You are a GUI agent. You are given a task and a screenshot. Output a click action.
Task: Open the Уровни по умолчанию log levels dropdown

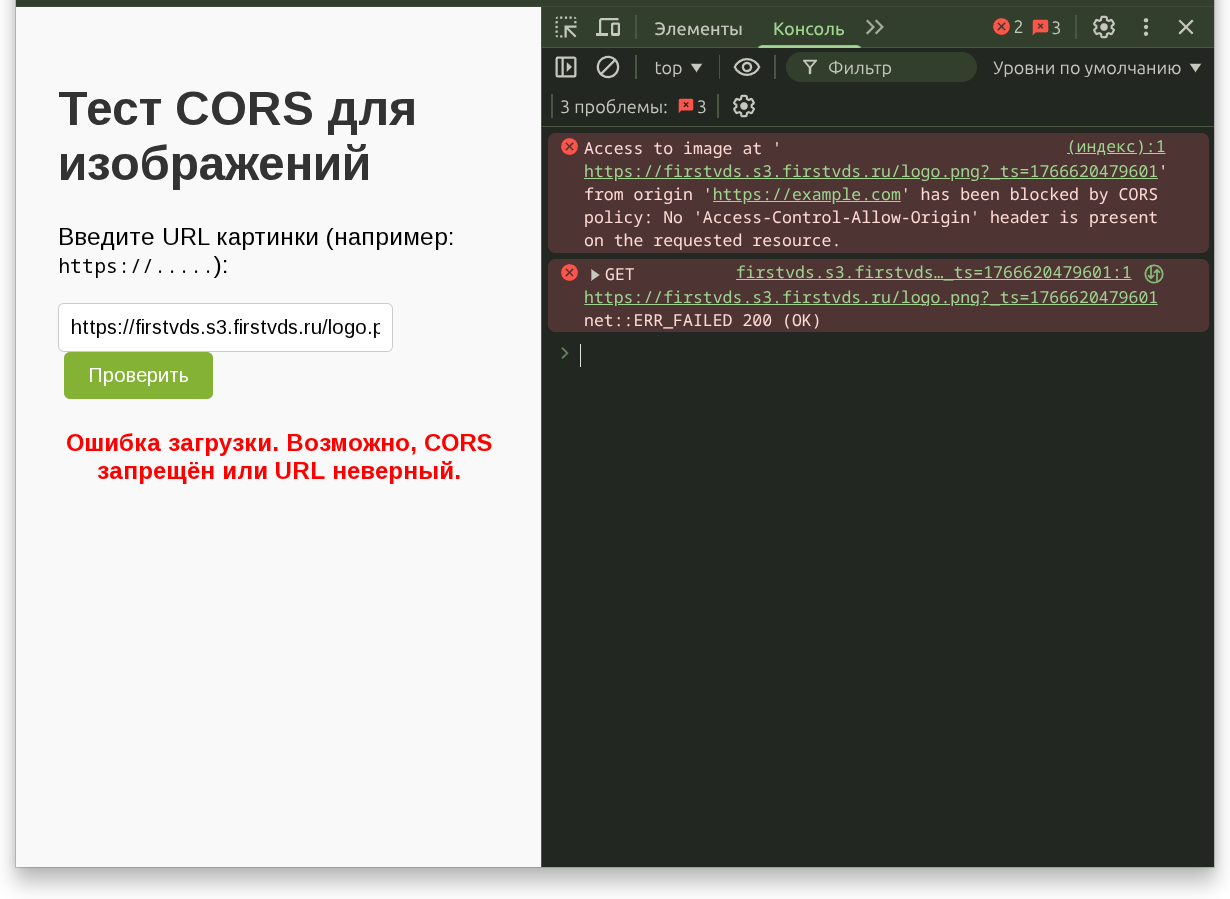click(x=1096, y=68)
